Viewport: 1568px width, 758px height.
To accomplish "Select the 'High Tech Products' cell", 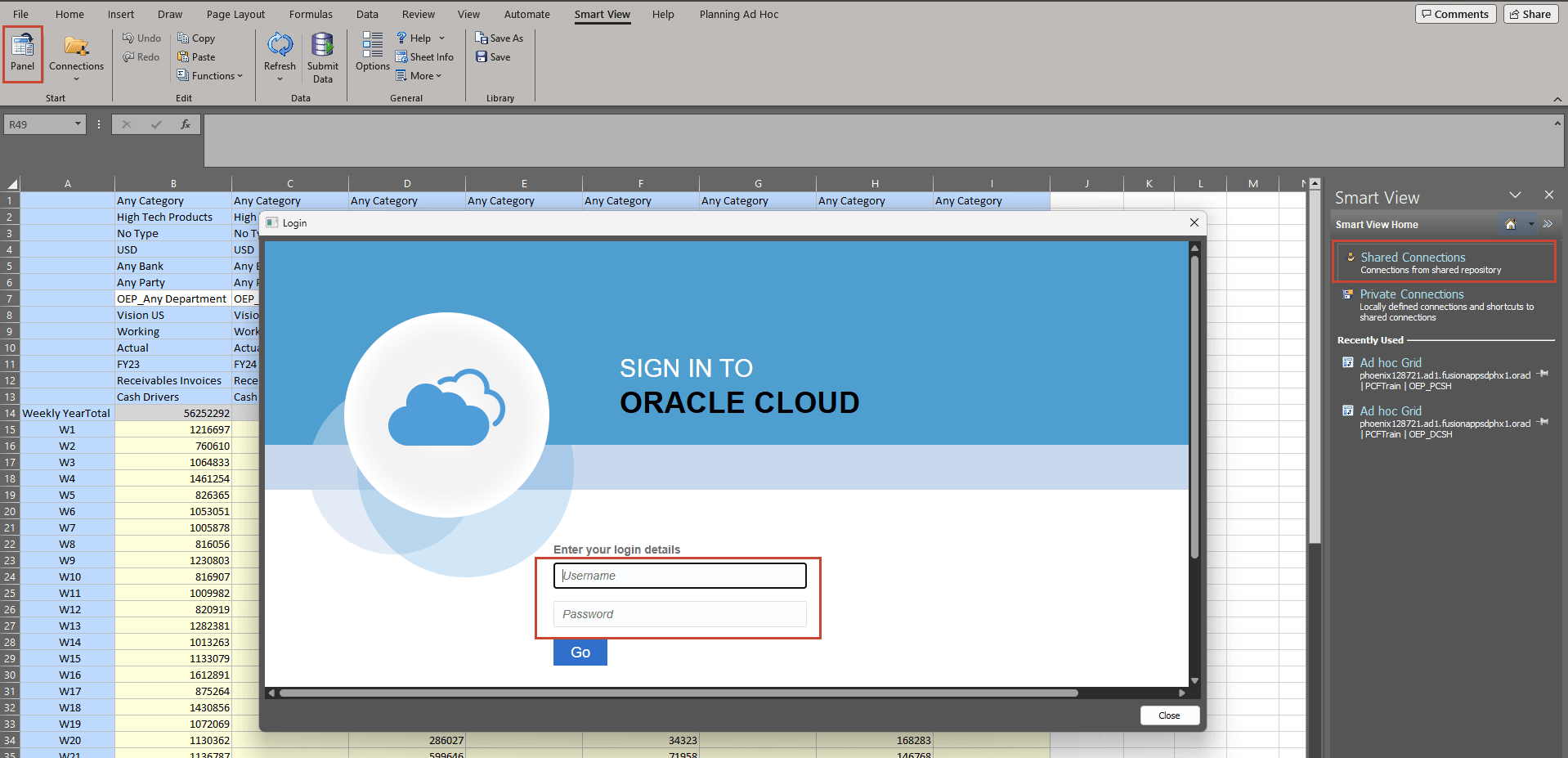I will pyautogui.click(x=173, y=217).
